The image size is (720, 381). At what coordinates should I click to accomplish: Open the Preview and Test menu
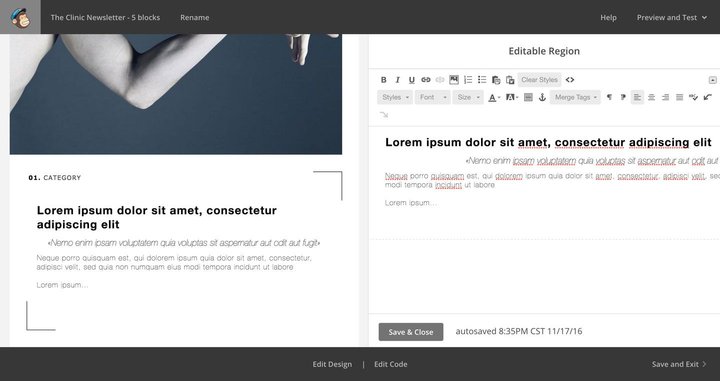click(x=671, y=17)
